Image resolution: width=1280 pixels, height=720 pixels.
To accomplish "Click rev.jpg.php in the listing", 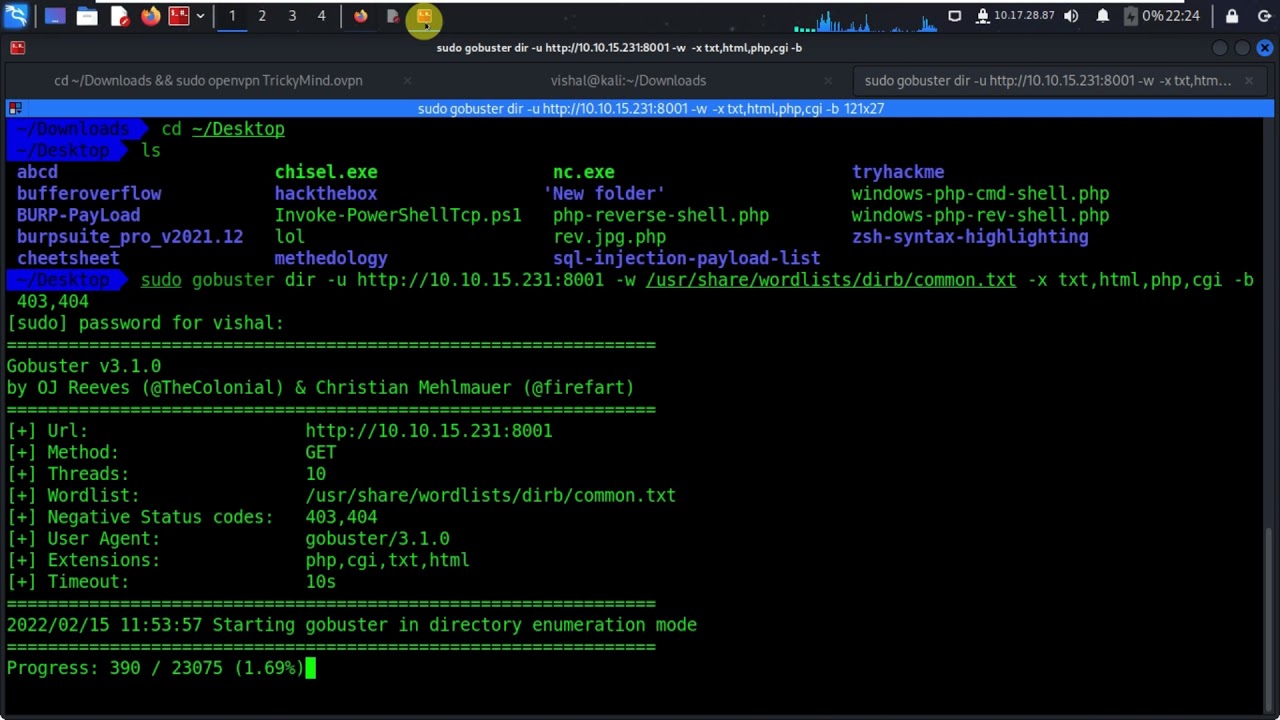I will 609,237.
